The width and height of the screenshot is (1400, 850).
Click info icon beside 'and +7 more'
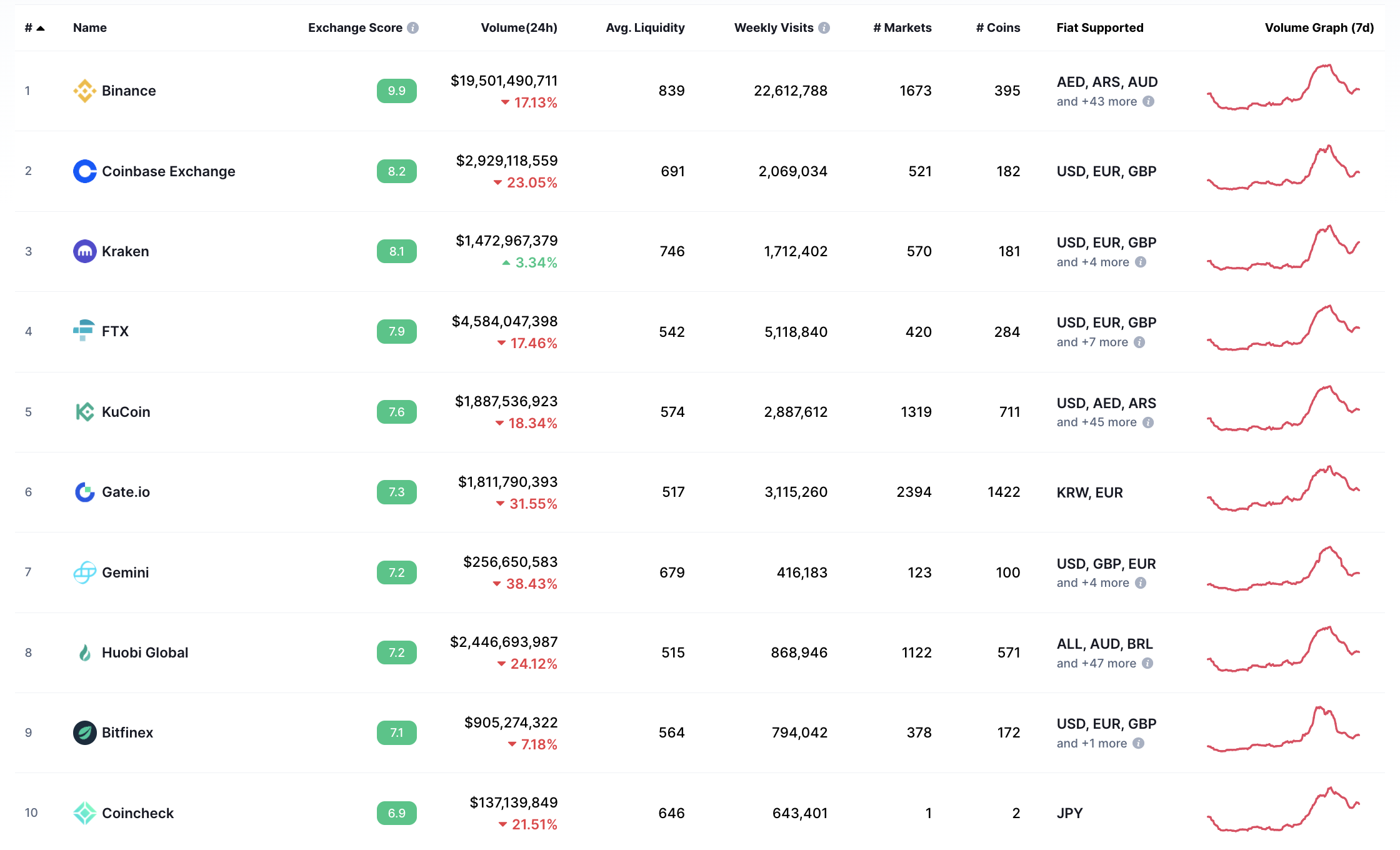click(x=1139, y=342)
